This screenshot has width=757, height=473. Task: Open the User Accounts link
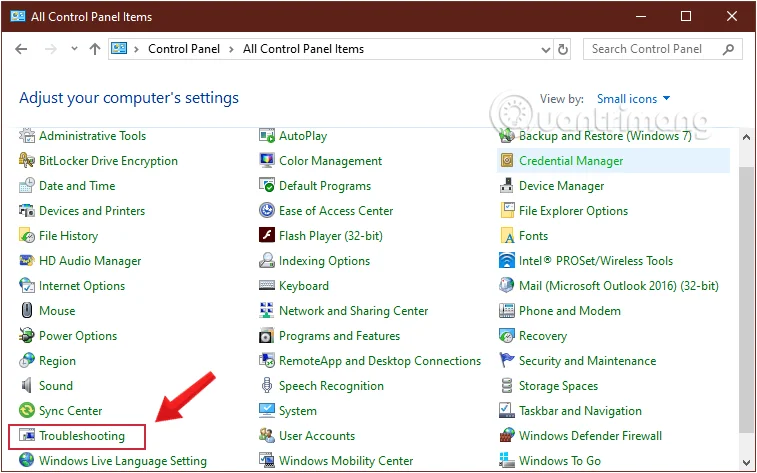(x=317, y=436)
